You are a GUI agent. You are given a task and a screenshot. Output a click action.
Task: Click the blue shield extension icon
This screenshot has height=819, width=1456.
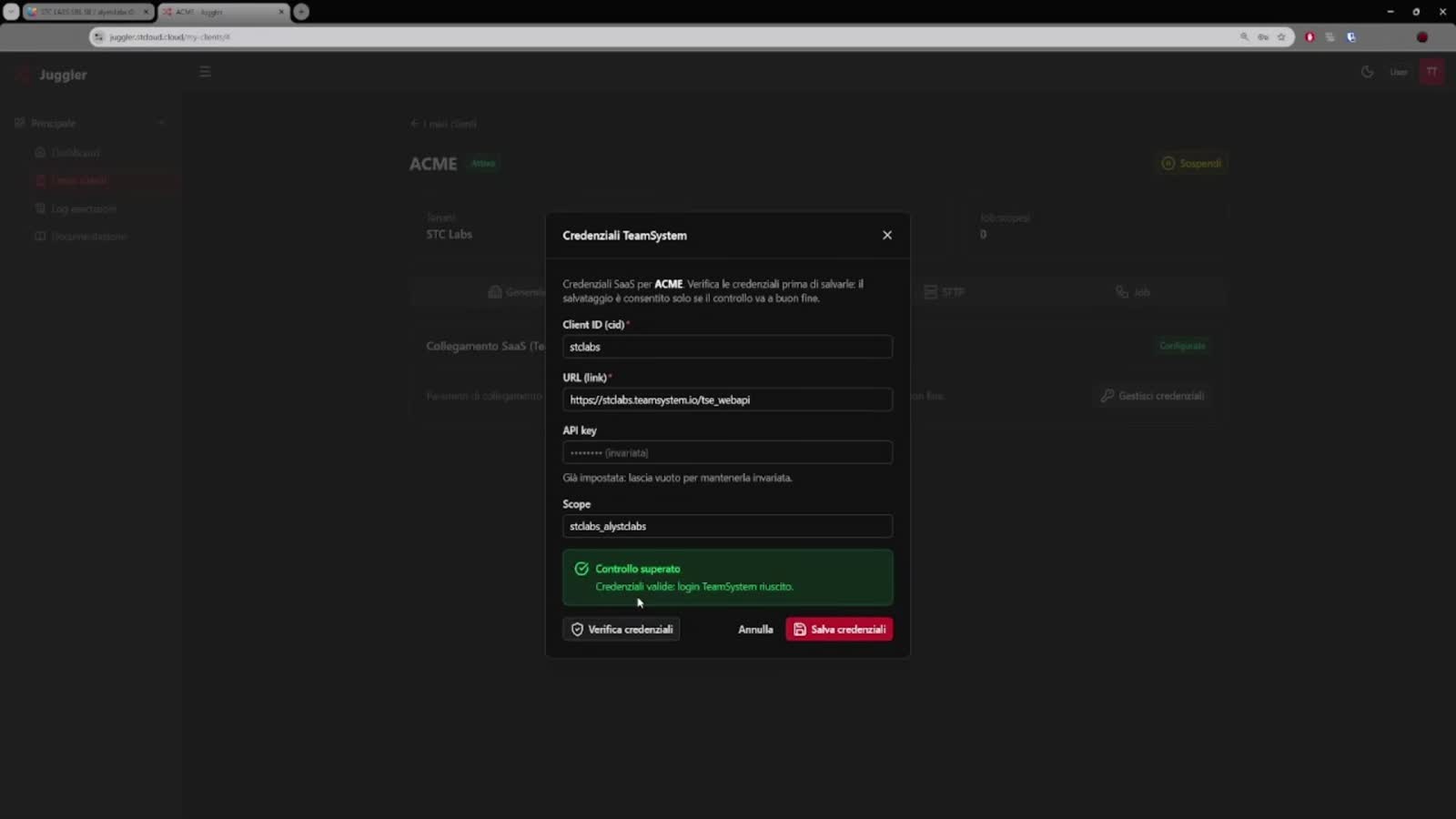click(1351, 37)
